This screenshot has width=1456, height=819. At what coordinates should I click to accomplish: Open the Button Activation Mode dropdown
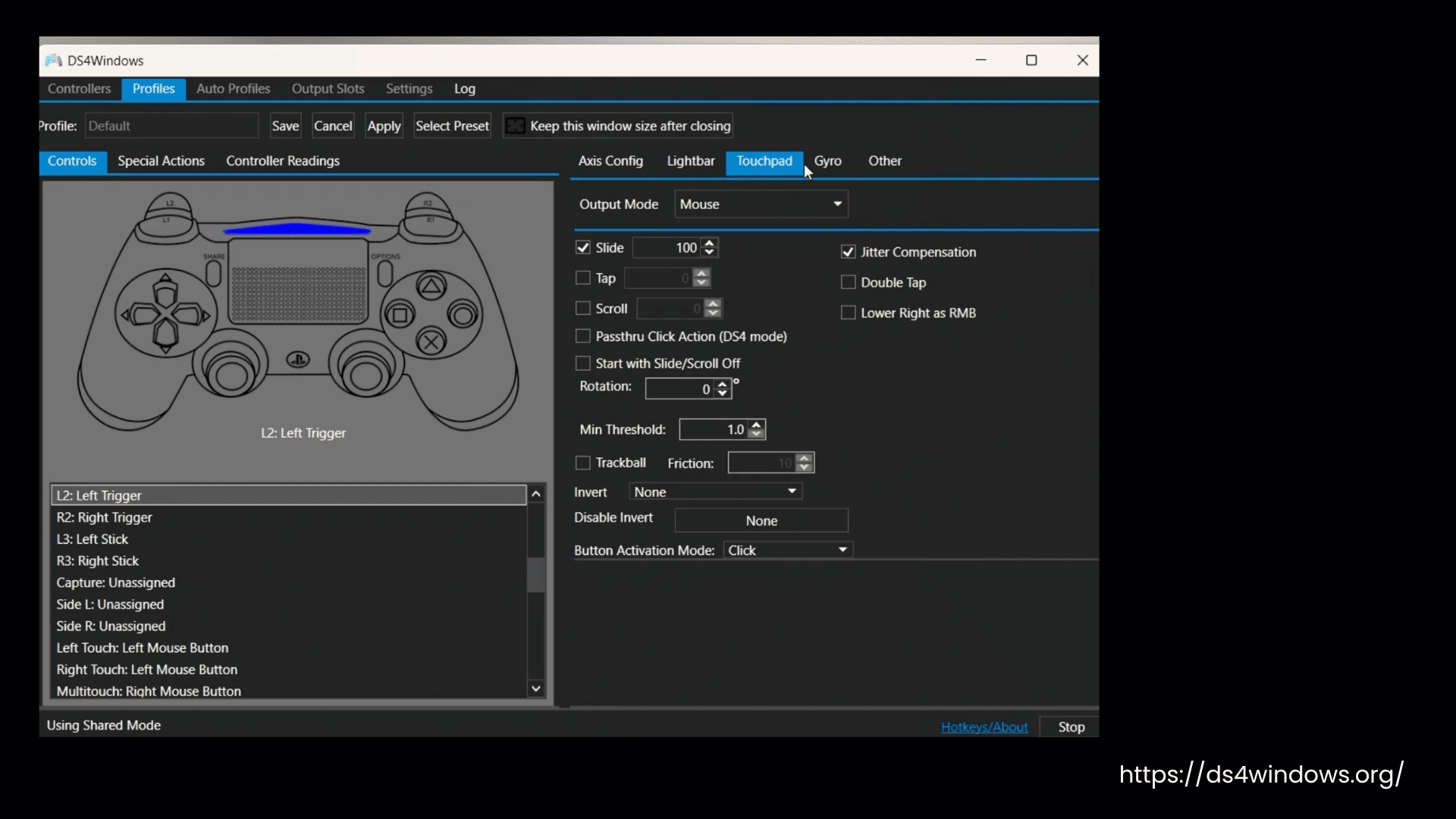tap(788, 550)
